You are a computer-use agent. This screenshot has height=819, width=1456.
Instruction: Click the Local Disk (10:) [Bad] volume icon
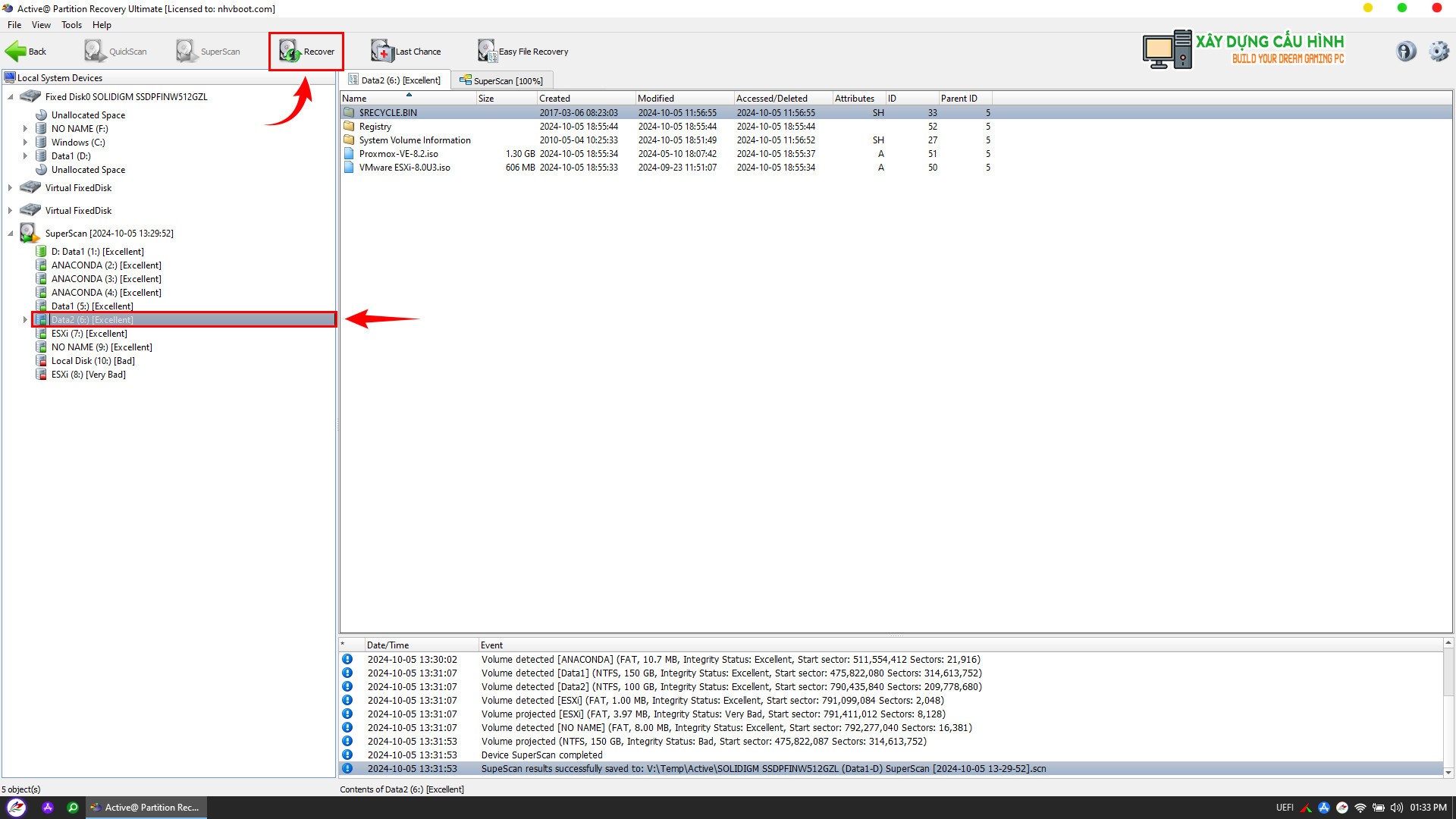42,361
